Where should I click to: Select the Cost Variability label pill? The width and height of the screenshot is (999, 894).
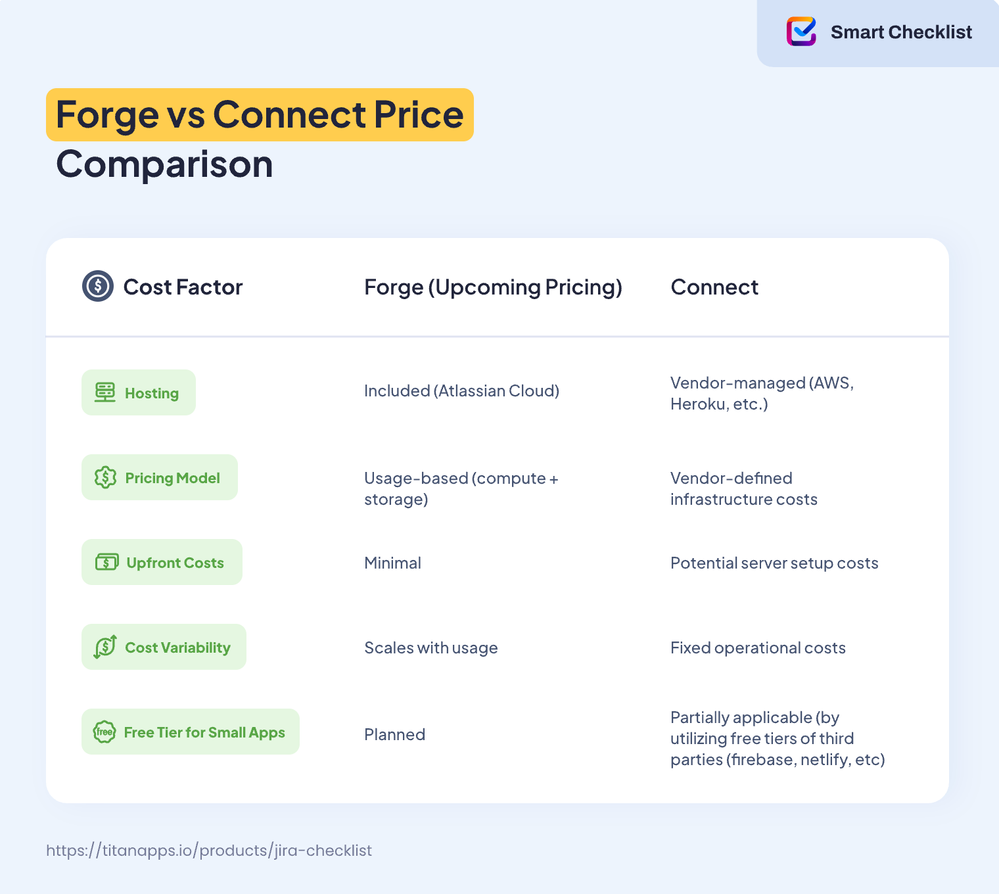[x=164, y=647]
